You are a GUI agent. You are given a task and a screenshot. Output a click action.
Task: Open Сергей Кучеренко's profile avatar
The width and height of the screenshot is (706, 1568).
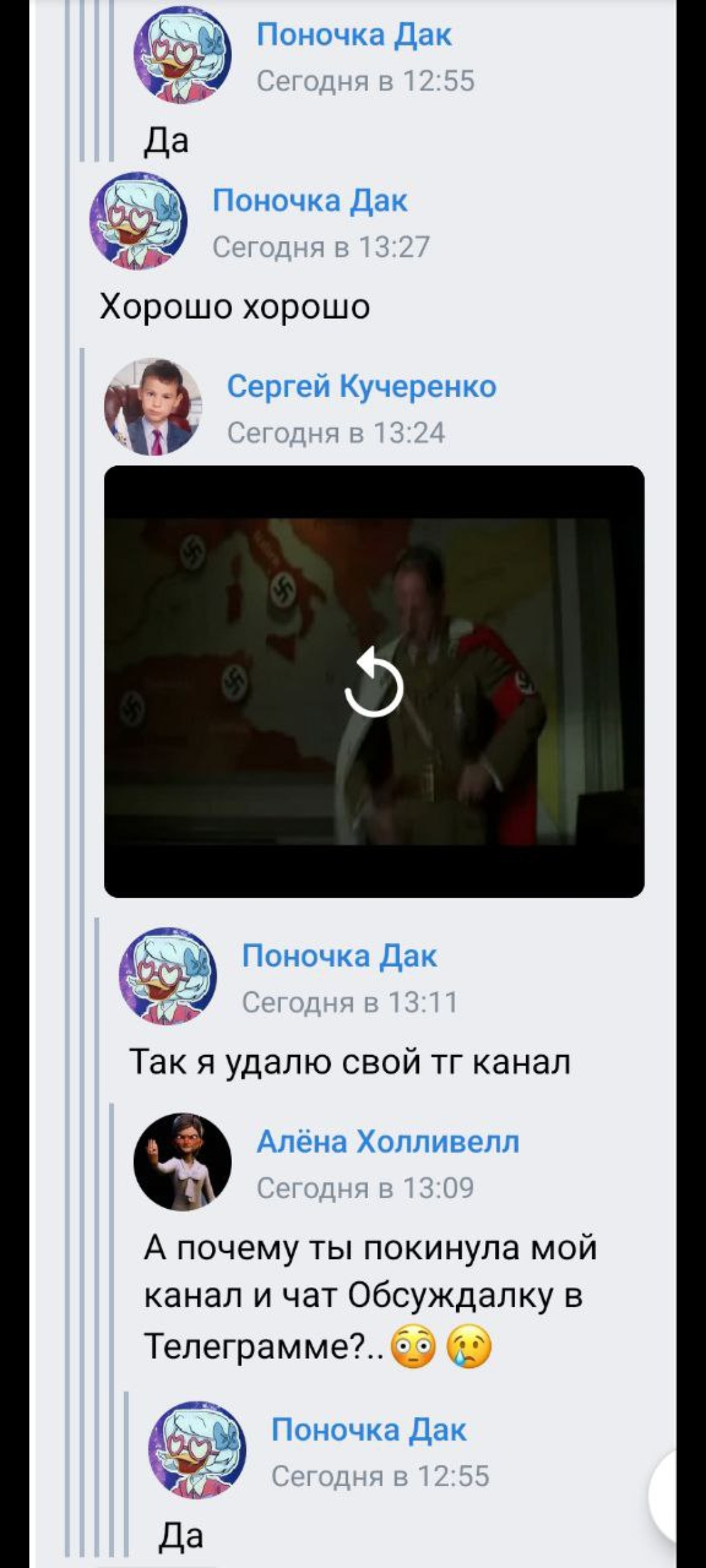tap(153, 406)
